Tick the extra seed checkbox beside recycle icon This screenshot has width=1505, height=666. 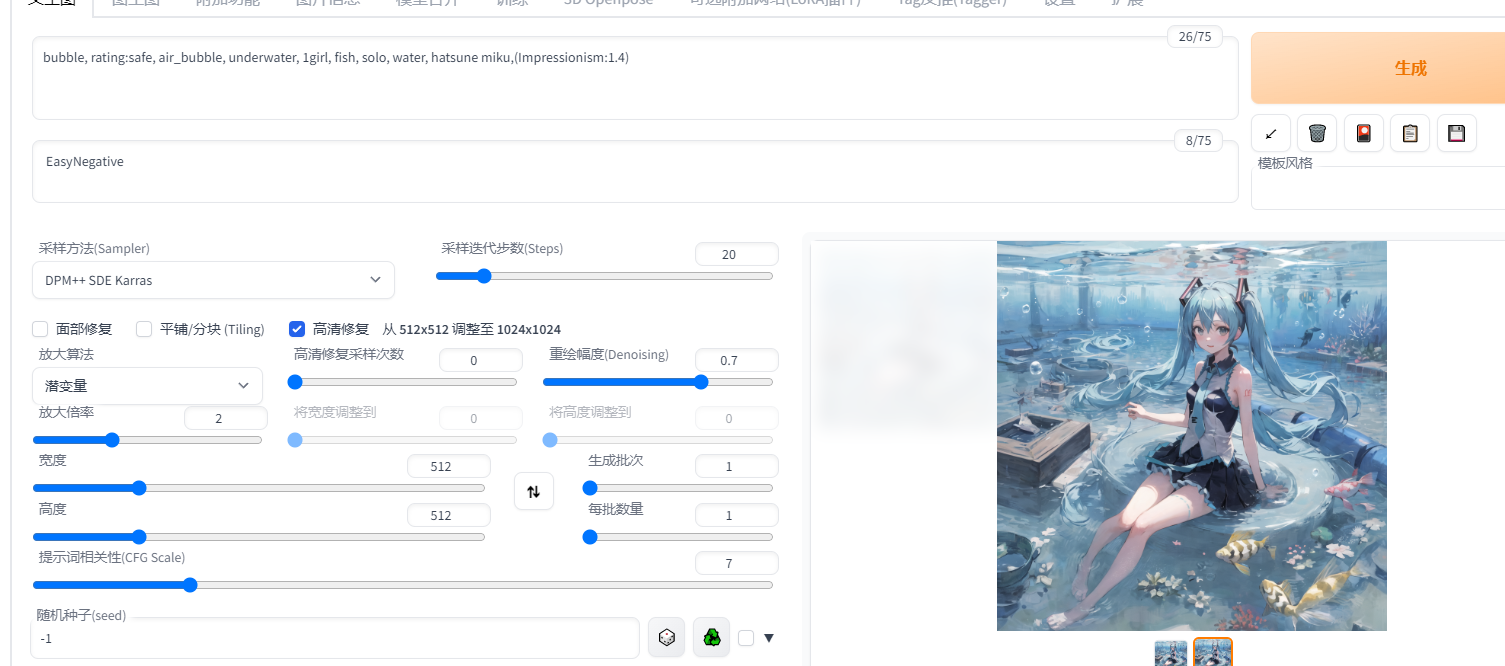coord(746,638)
